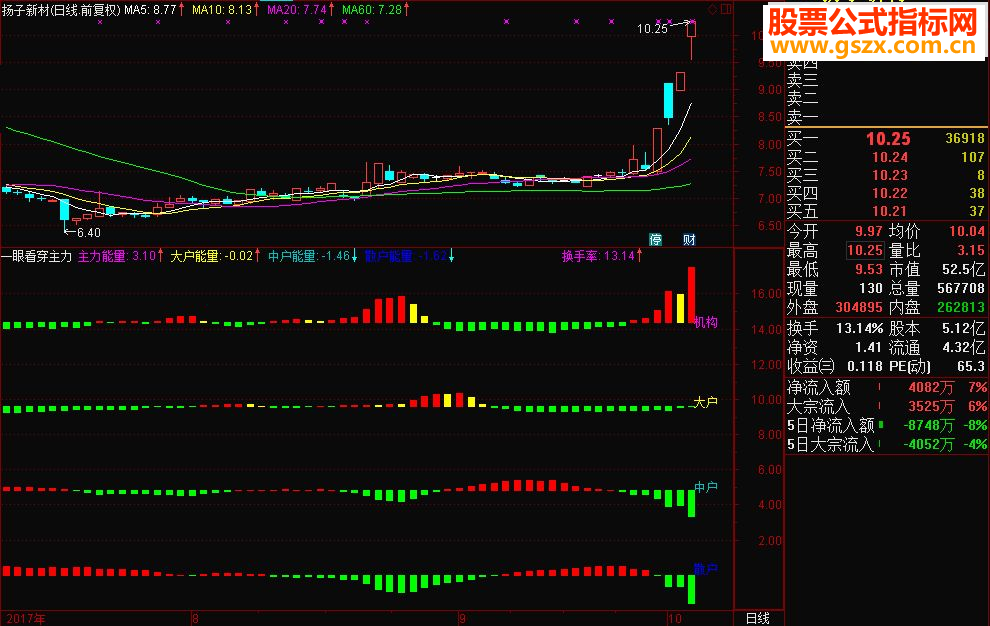Click the 市值 value 52.5亿

tap(963, 269)
